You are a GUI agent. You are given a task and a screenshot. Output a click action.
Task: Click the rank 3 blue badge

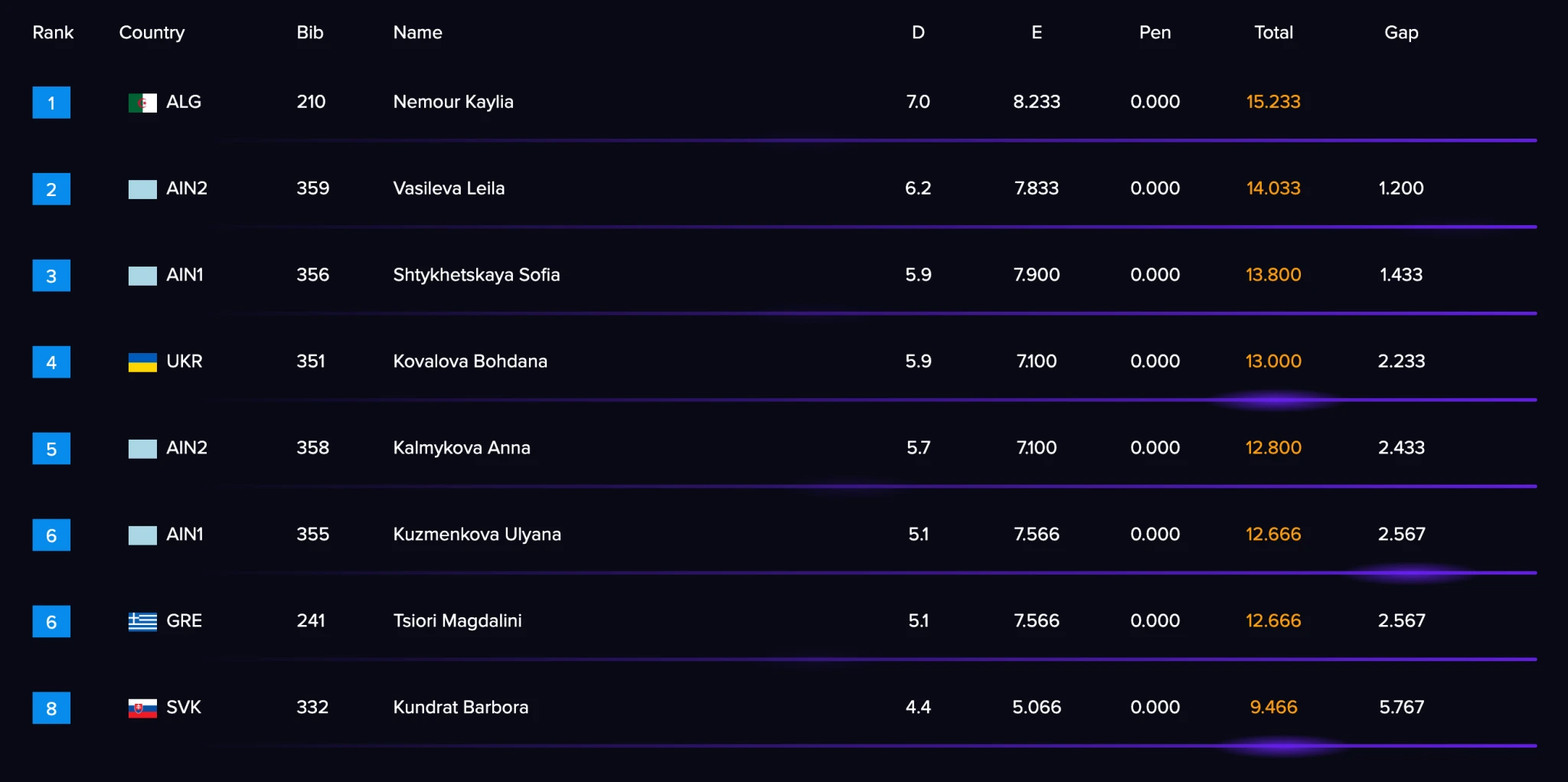(51, 276)
